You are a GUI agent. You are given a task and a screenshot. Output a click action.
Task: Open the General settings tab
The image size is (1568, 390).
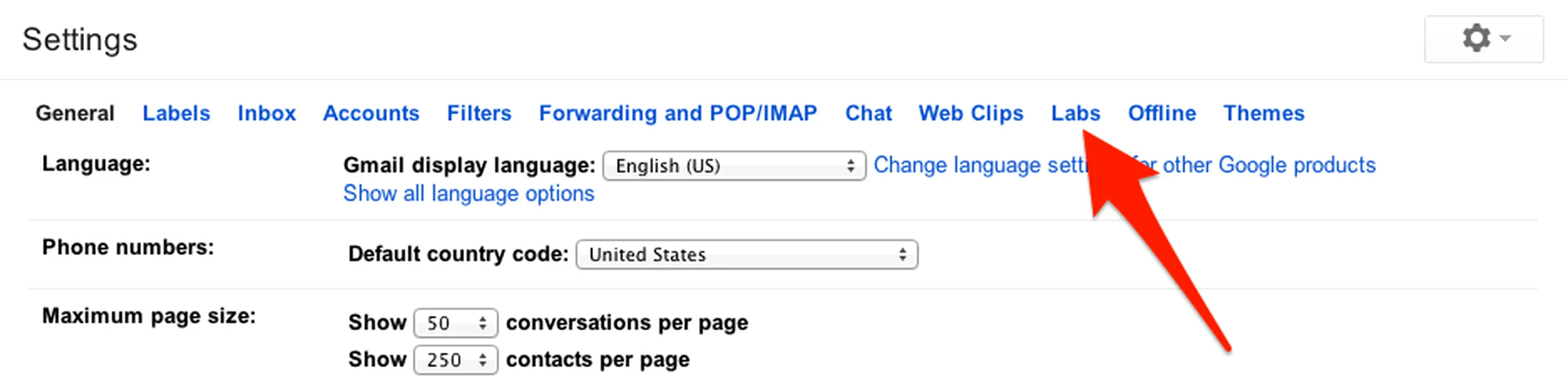[x=75, y=113]
